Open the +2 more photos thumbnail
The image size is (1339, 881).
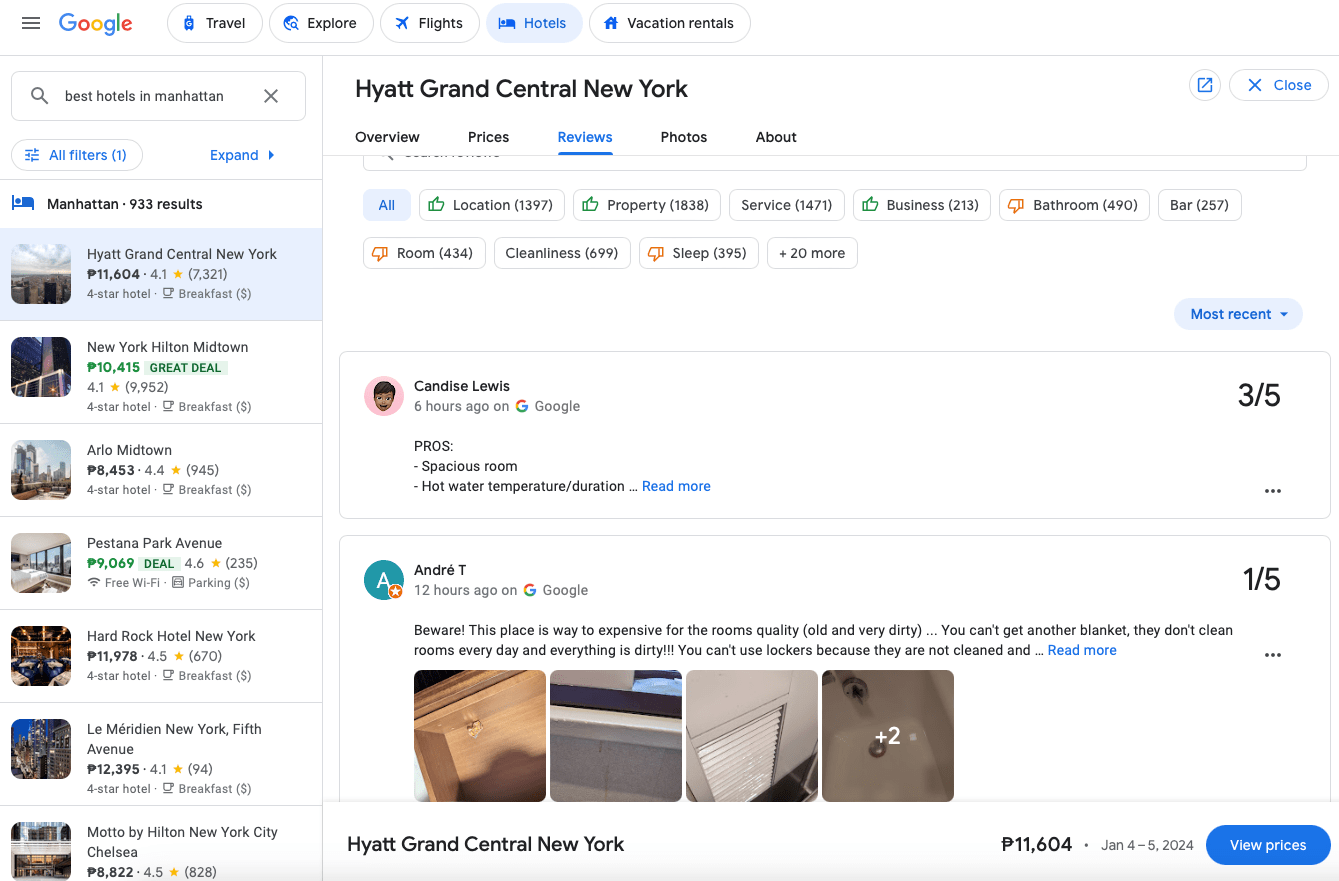[x=888, y=736]
